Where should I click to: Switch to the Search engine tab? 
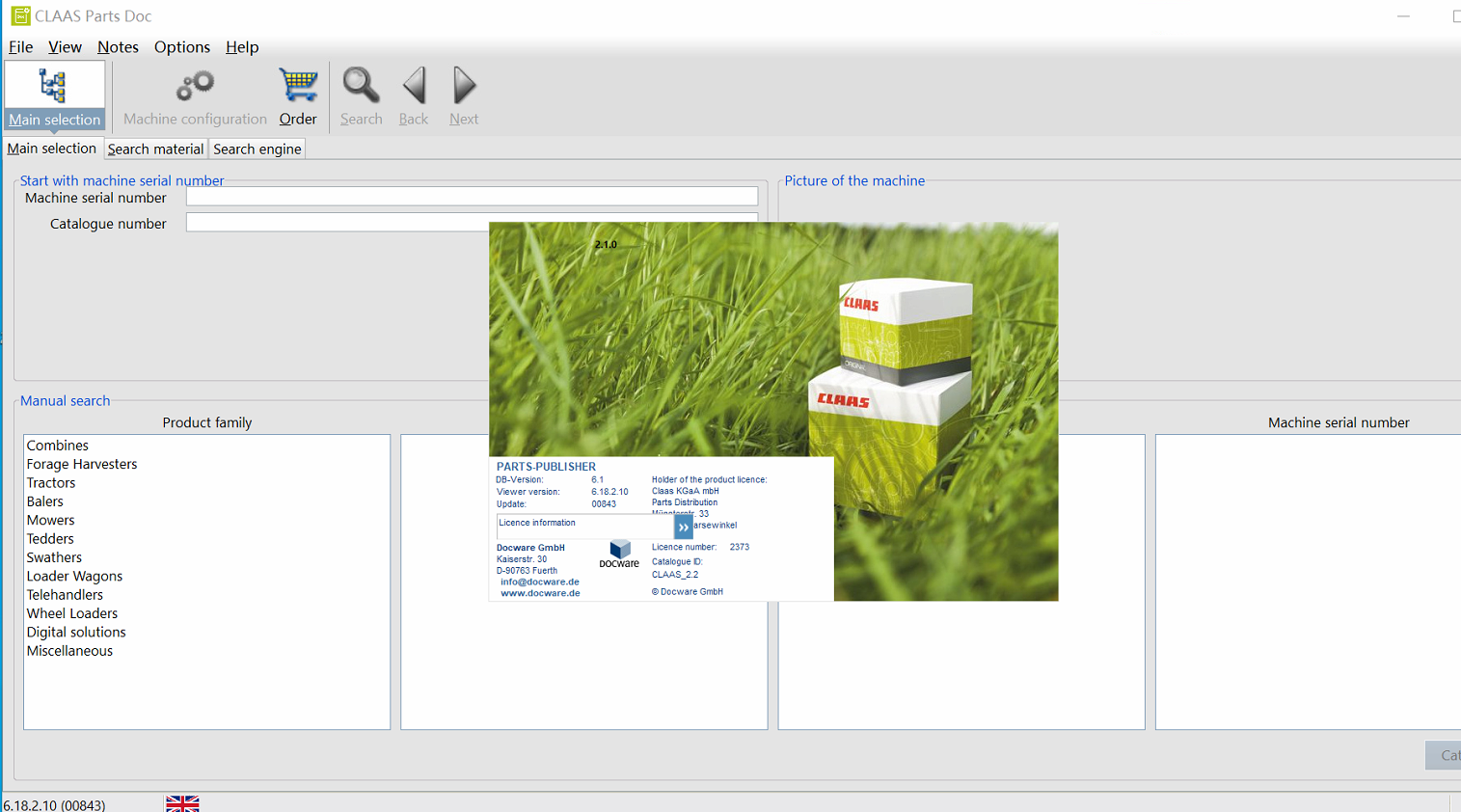257,149
